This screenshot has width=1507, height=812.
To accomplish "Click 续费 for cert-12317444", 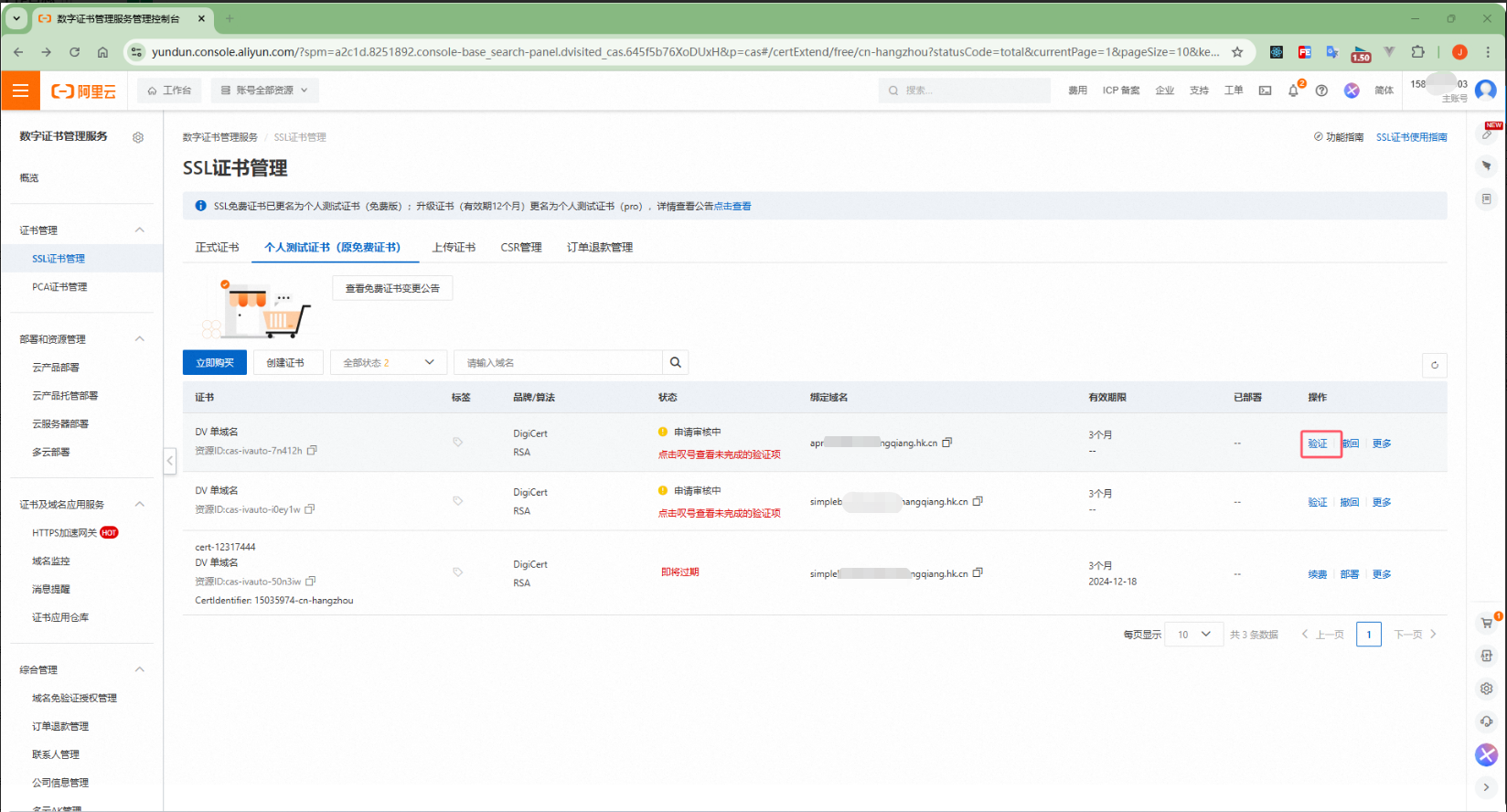I will 1318,574.
